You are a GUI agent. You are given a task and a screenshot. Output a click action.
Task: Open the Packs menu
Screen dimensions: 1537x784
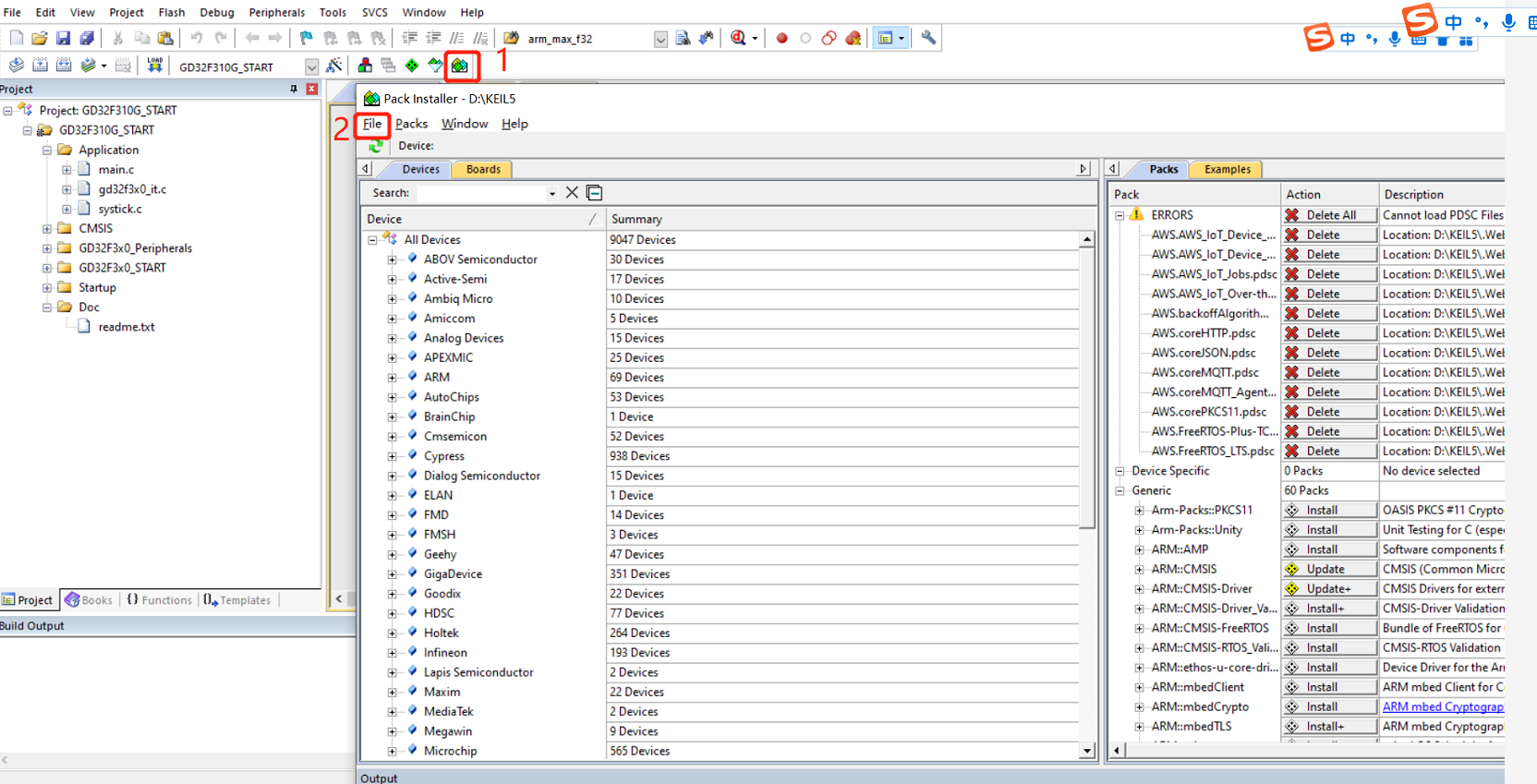[x=411, y=124]
